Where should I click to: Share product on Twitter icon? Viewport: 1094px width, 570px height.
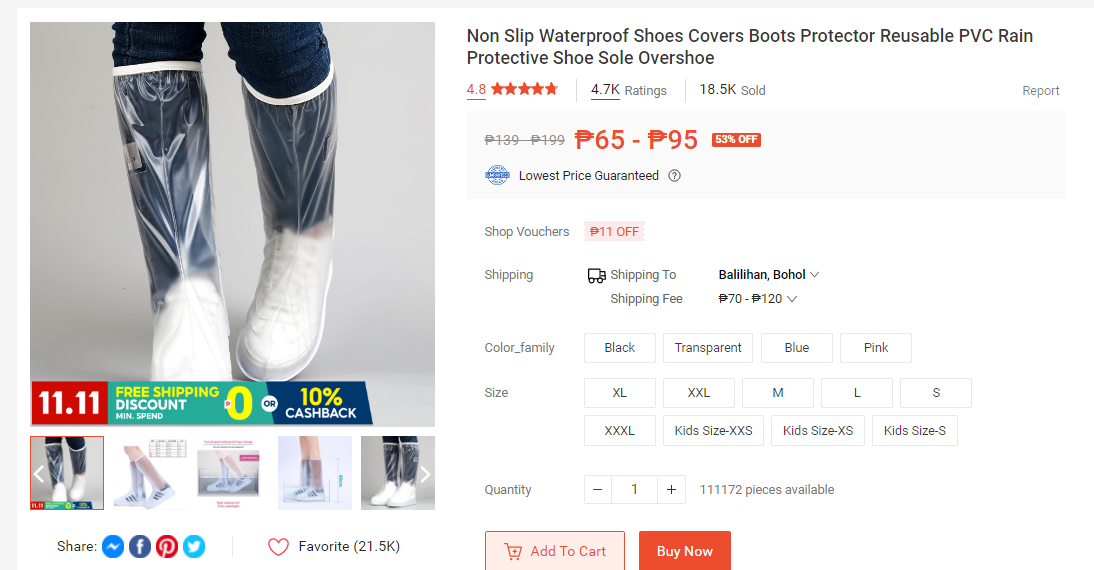194,546
